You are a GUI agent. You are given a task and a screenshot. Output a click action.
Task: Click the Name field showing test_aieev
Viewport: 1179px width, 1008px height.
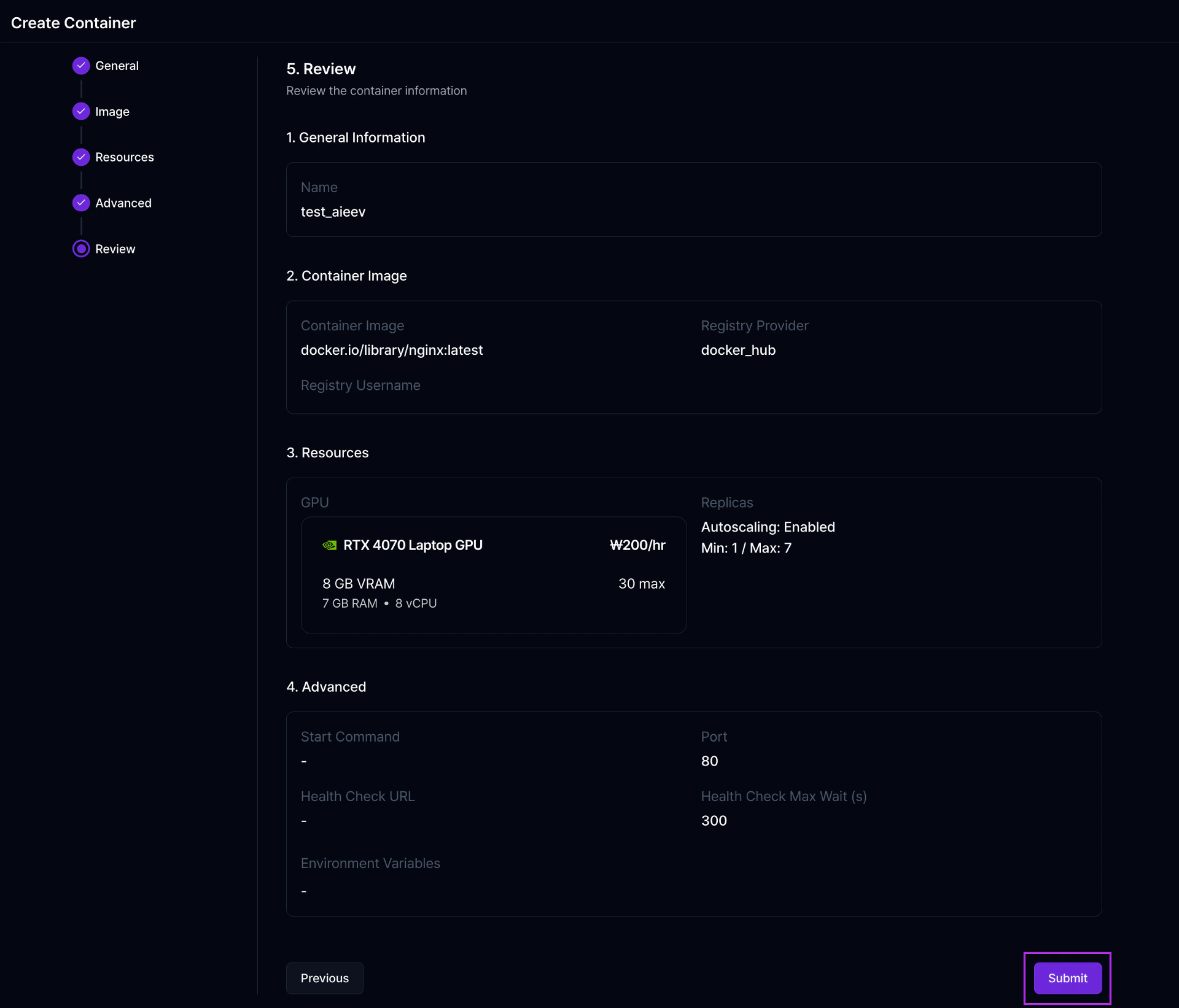pyautogui.click(x=333, y=212)
